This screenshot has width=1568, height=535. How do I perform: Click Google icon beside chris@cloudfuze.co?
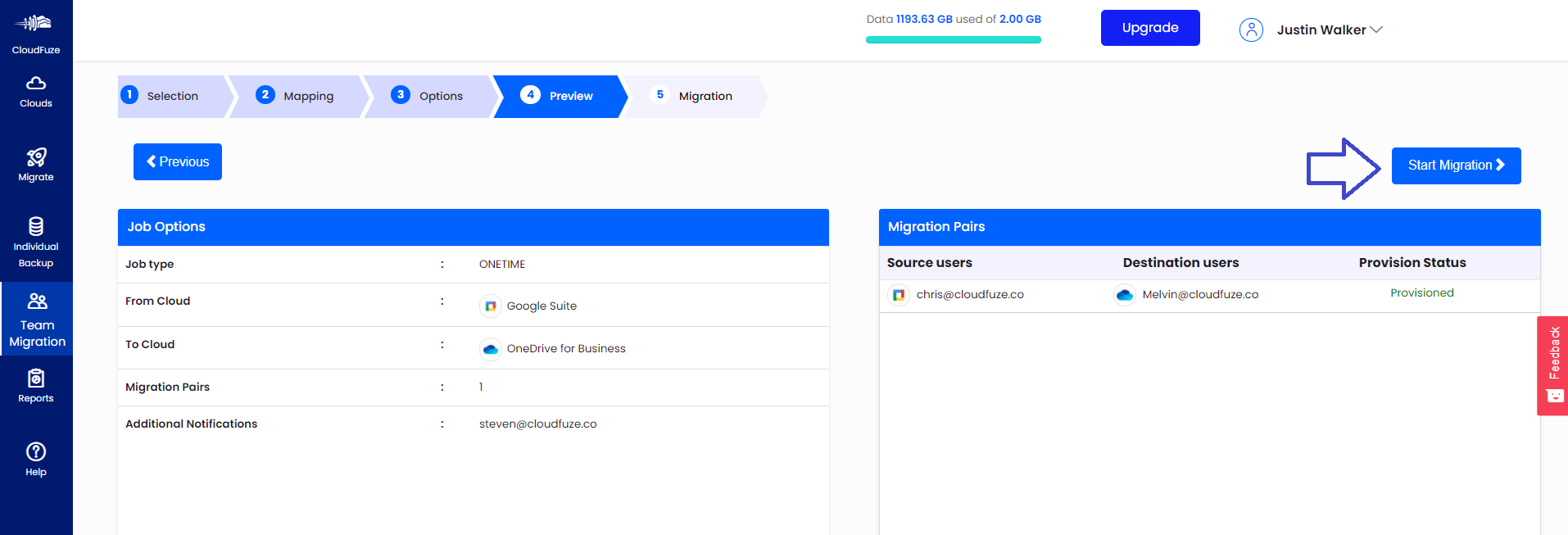(x=899, y=294)
